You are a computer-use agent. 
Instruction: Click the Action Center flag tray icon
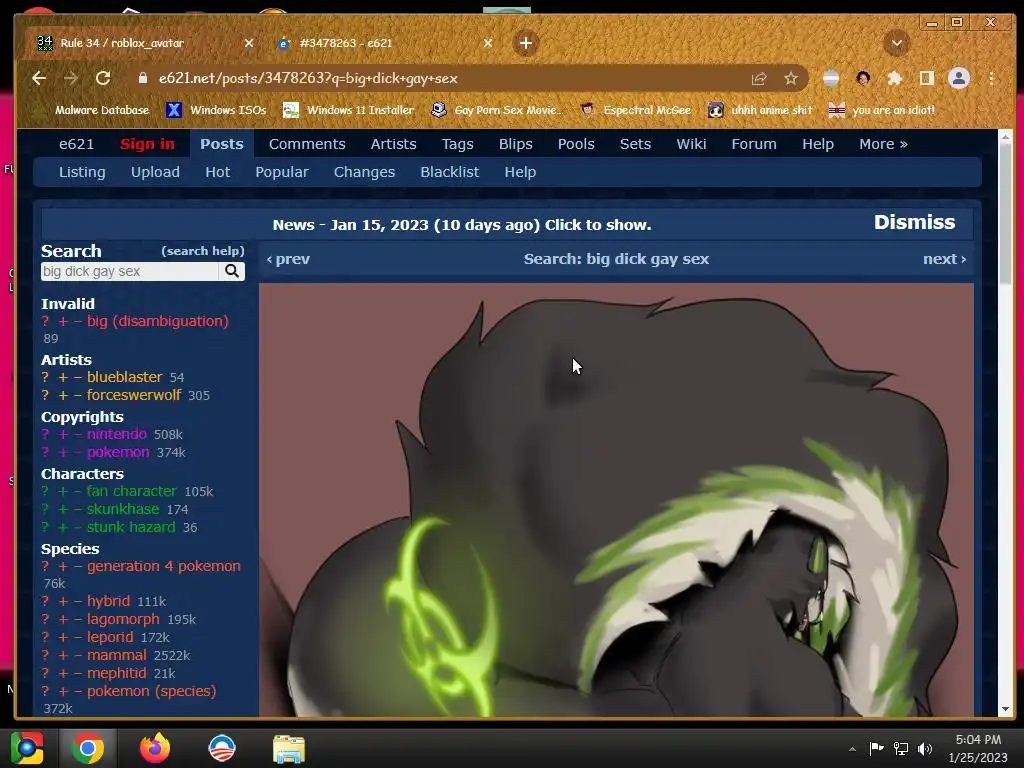tap(876, 748)
